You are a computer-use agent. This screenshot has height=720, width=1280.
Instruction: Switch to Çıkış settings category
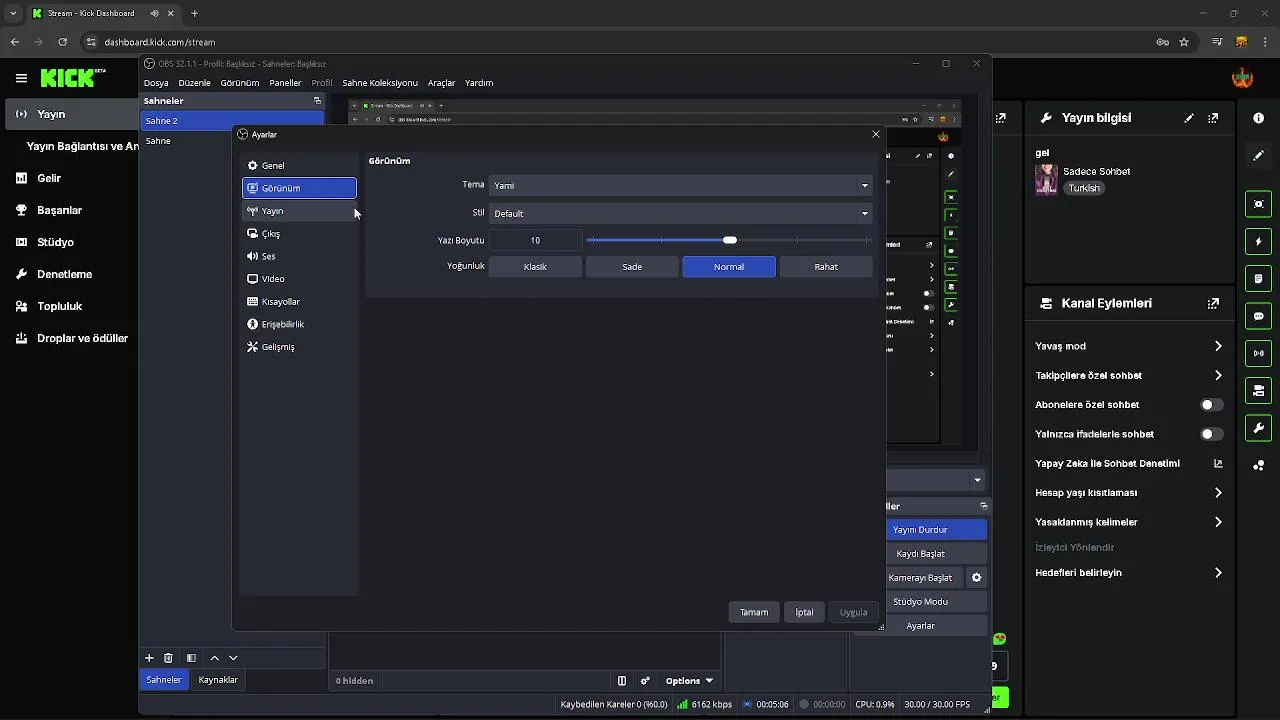(x=299, y=234)
